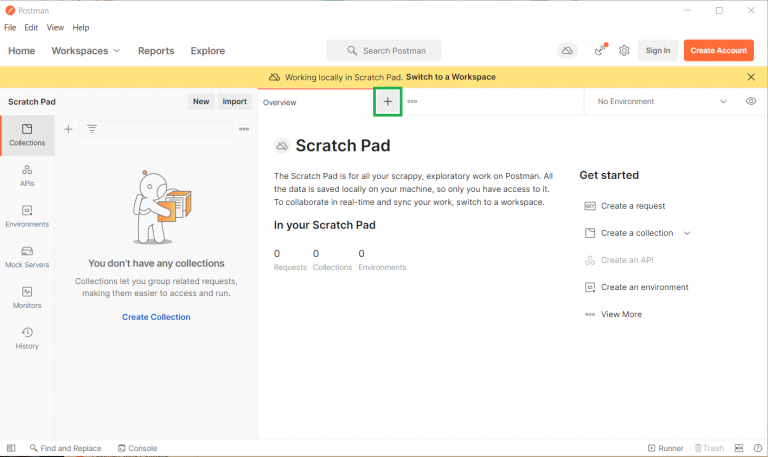
Task: Click the cloud sync status icon
Action: (568, 51)
